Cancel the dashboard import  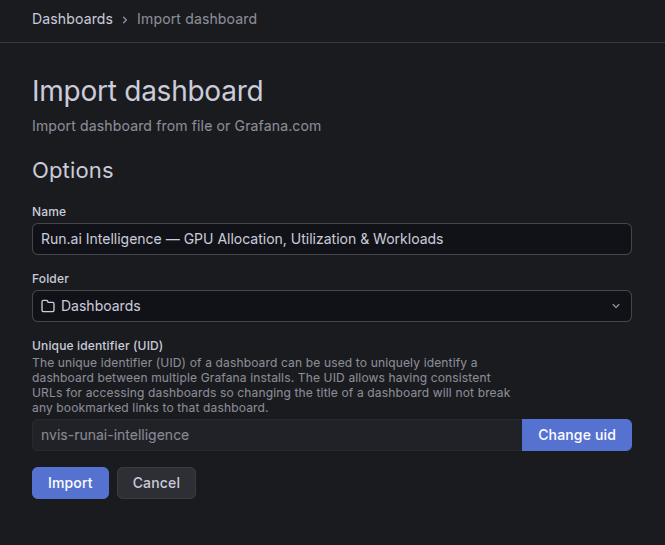pos(156,483)
